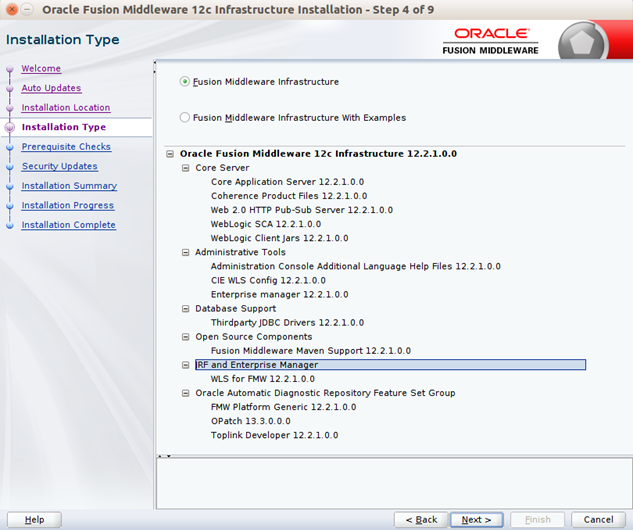Open the Installation Progress step
The image size is (633, 530).
pos(68,205)
